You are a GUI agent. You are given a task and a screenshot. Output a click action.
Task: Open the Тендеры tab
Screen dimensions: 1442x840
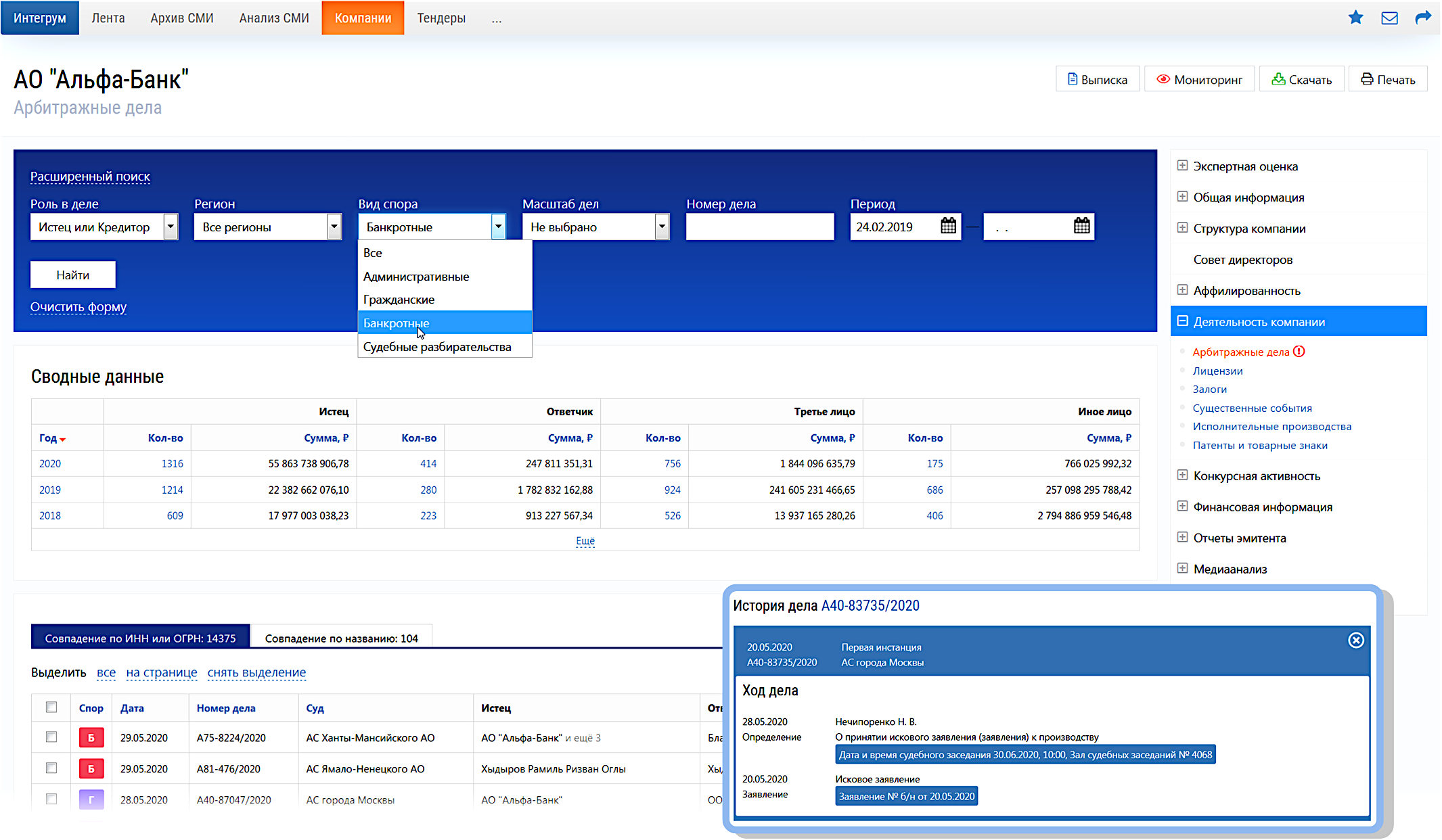click(x=441, y=18)
